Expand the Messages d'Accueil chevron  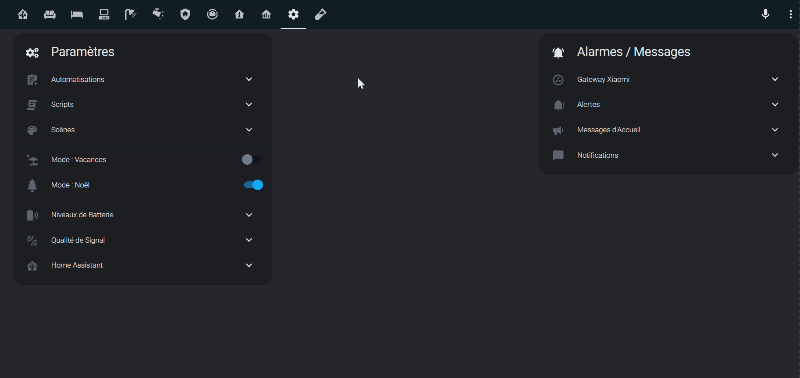[x=775, y=130]
